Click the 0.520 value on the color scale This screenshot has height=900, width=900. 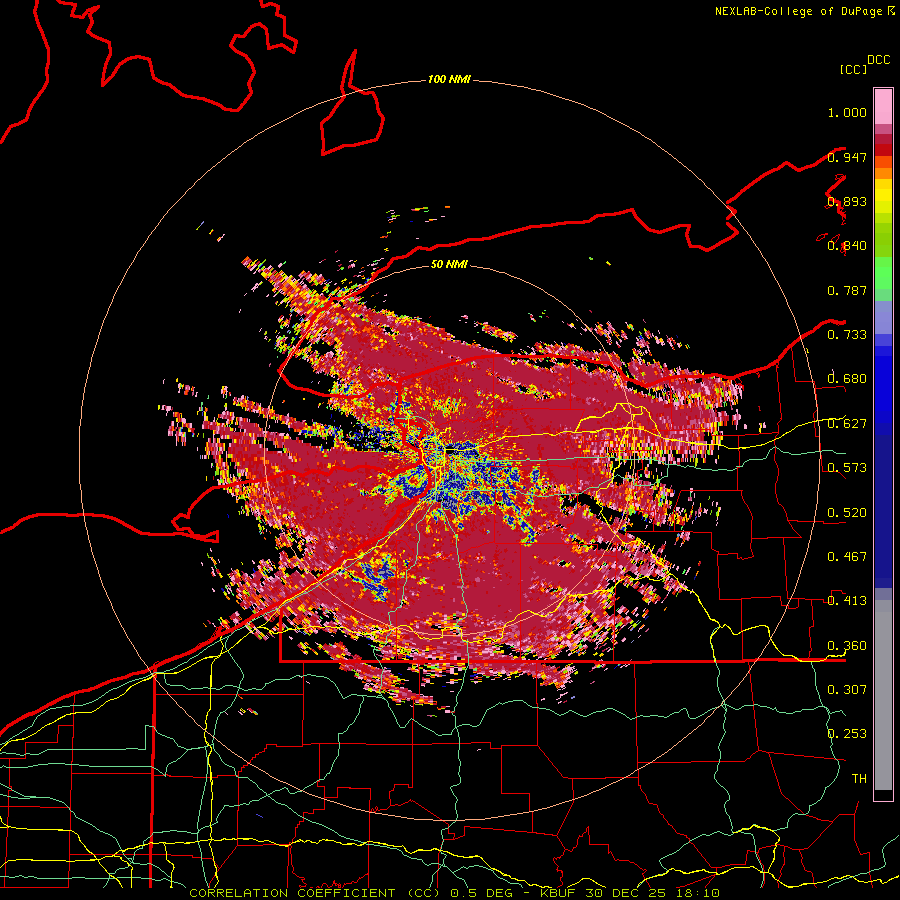[x=847, y=513]
